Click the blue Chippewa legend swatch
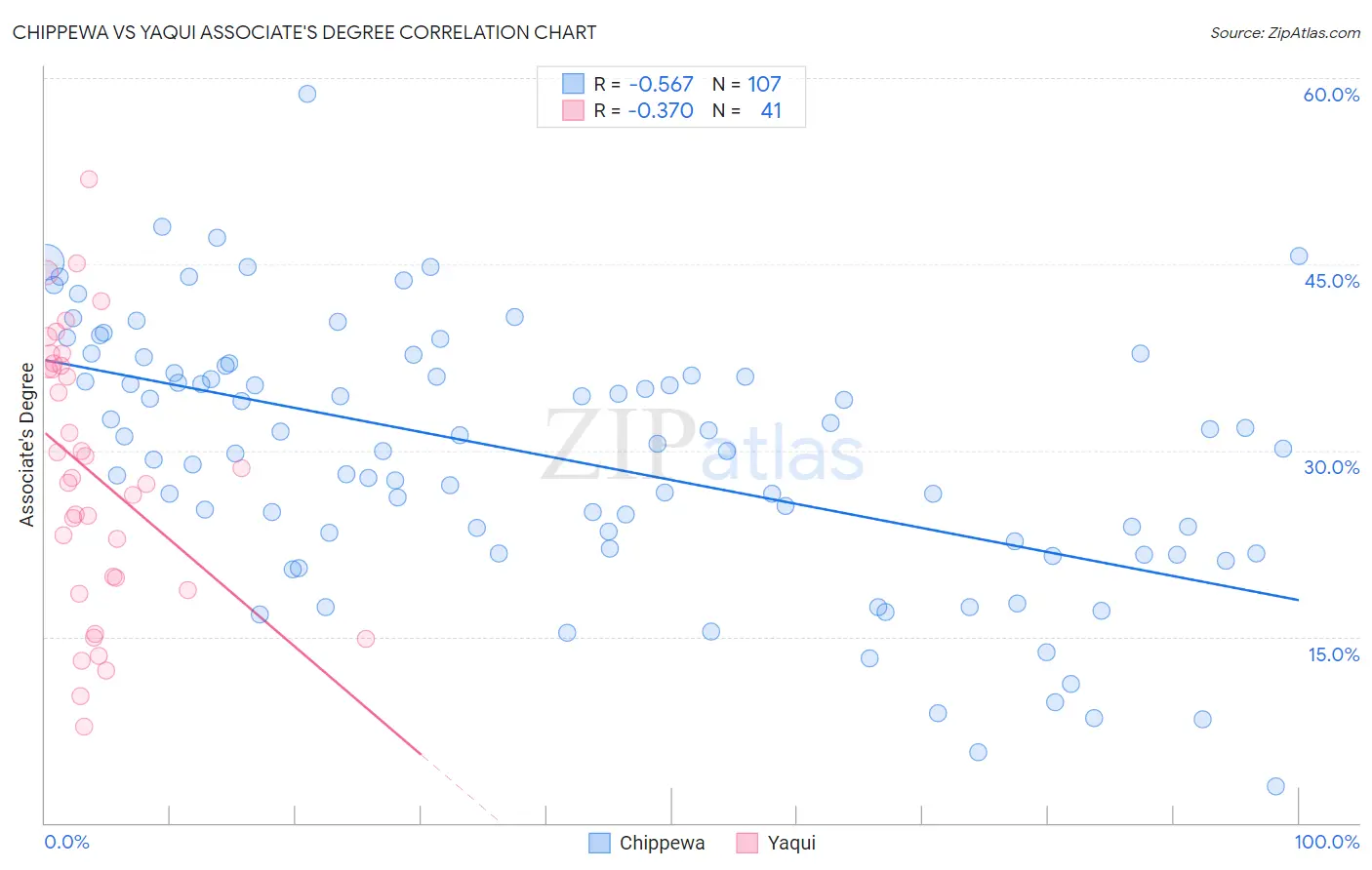The height and width of the screenshot is (870, 1372). click(599, 843)
